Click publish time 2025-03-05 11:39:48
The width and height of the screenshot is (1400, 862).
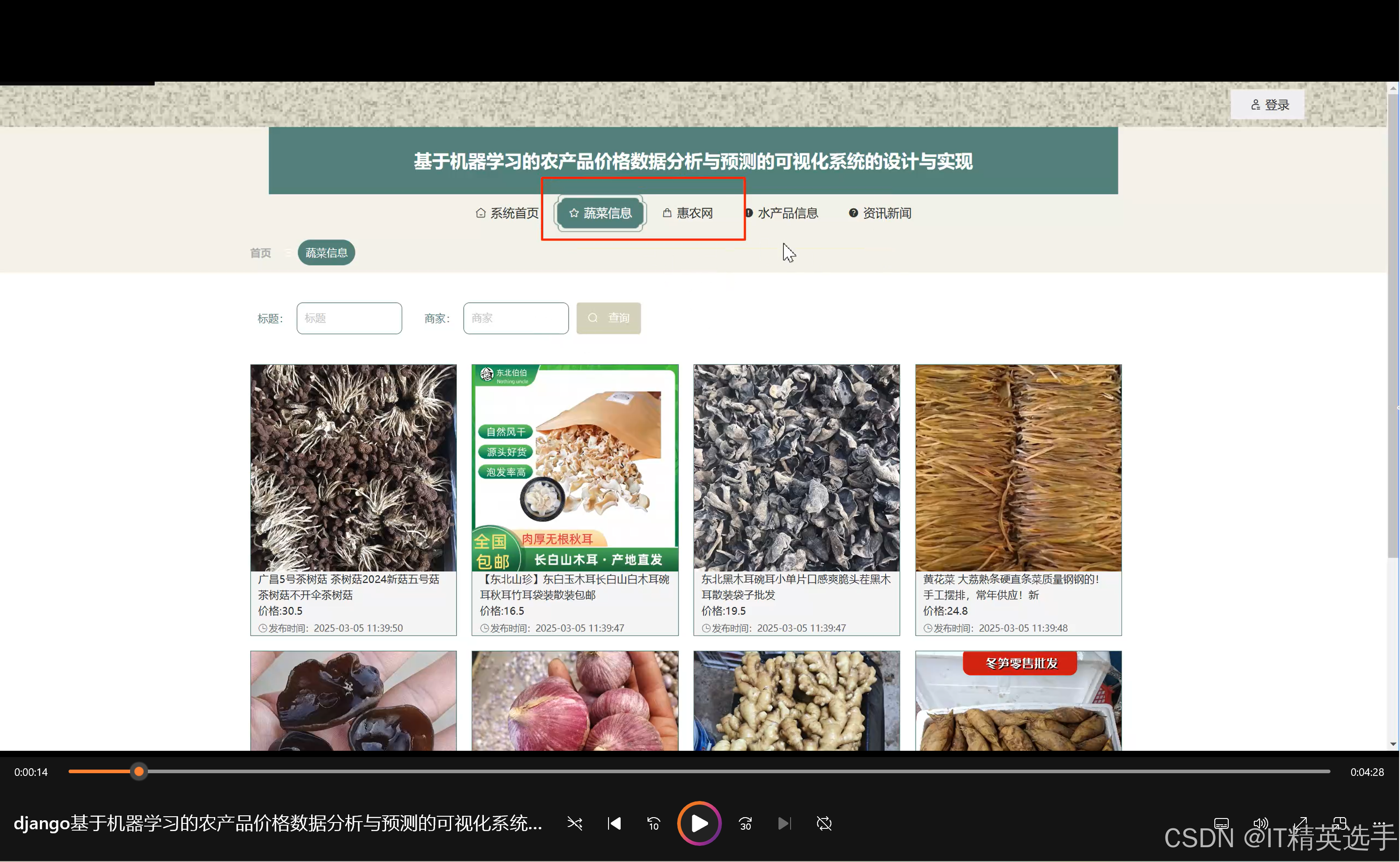click(x=1023, y=628)
